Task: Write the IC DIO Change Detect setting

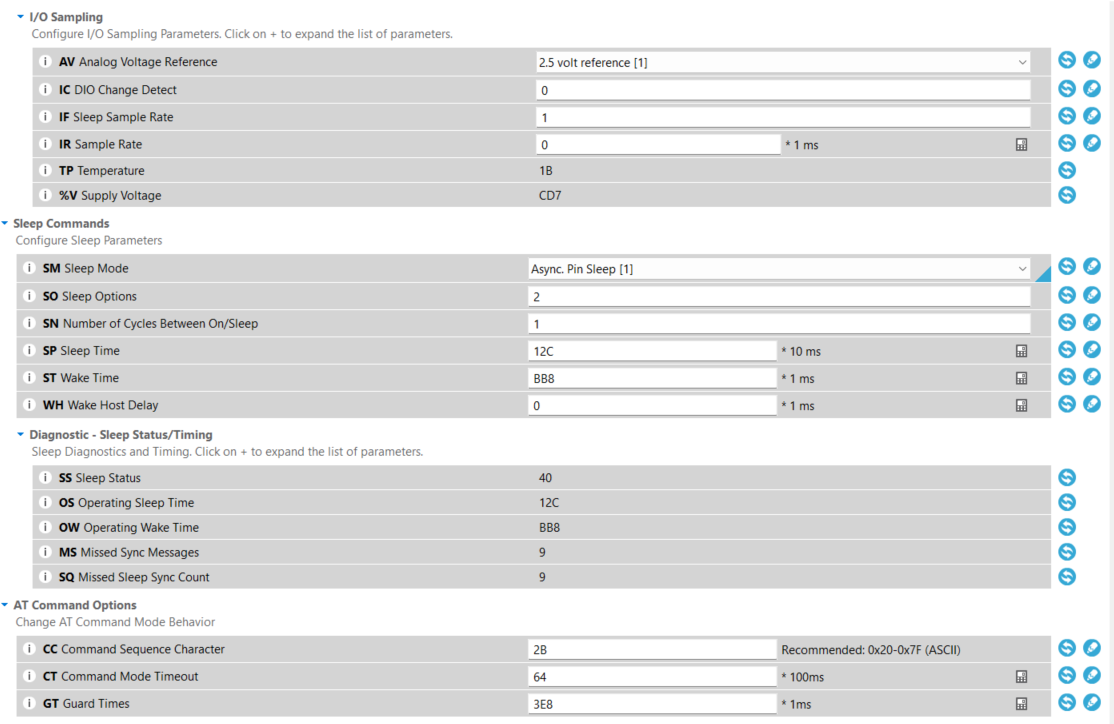Action: coord(1092,89)
